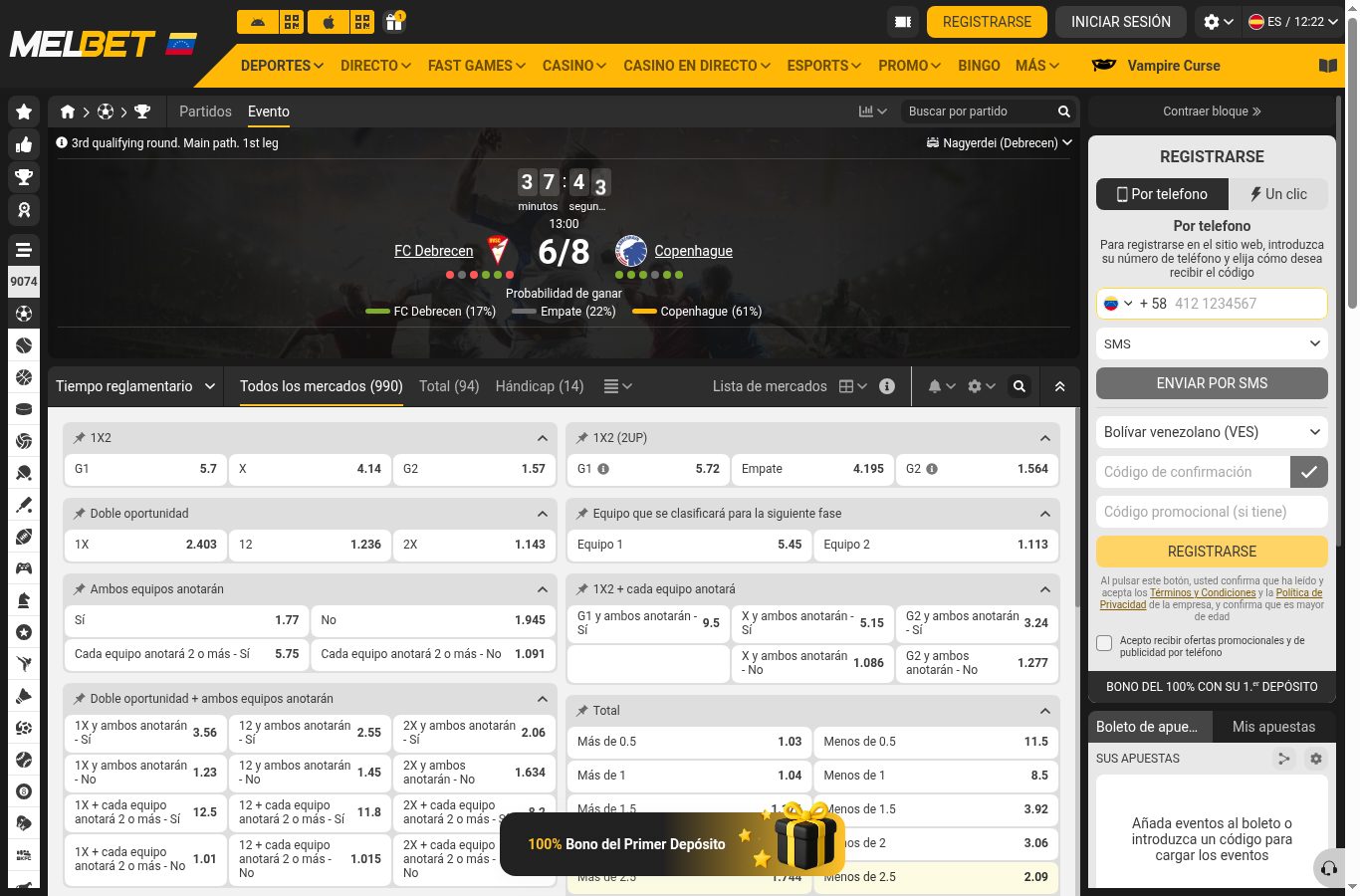Viewport: 1360px width, 896px height.
Task: Pin the Total market
Action: 582,711
